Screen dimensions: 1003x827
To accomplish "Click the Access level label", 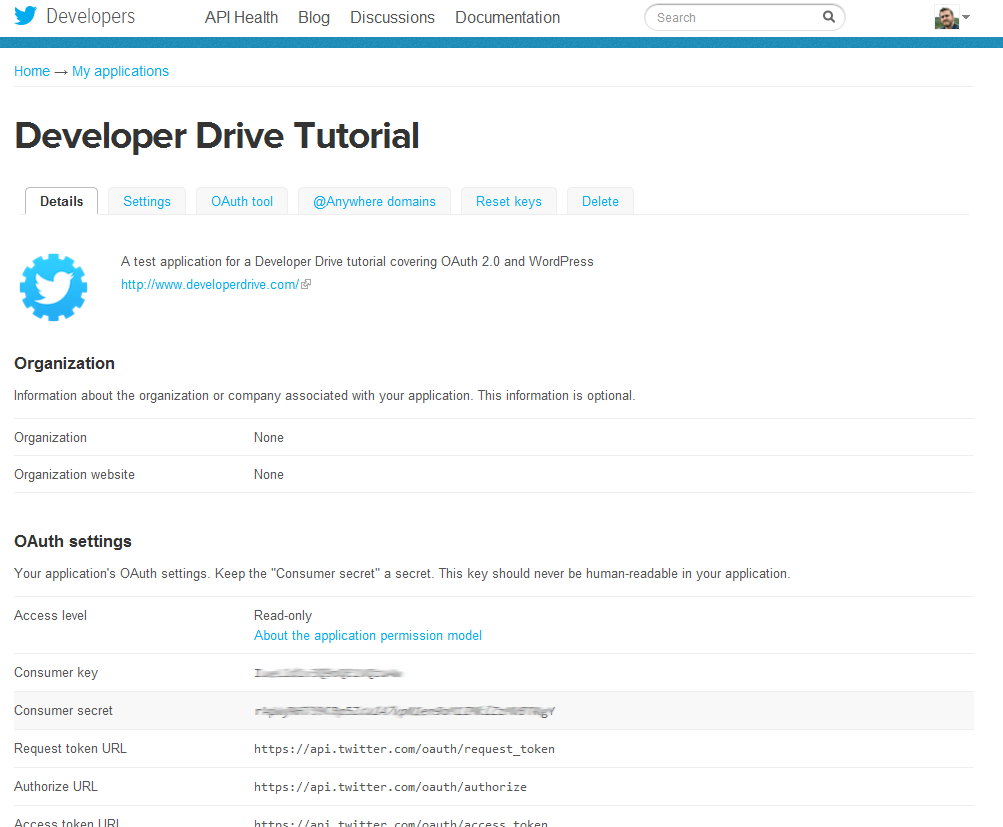I will 51,615.
